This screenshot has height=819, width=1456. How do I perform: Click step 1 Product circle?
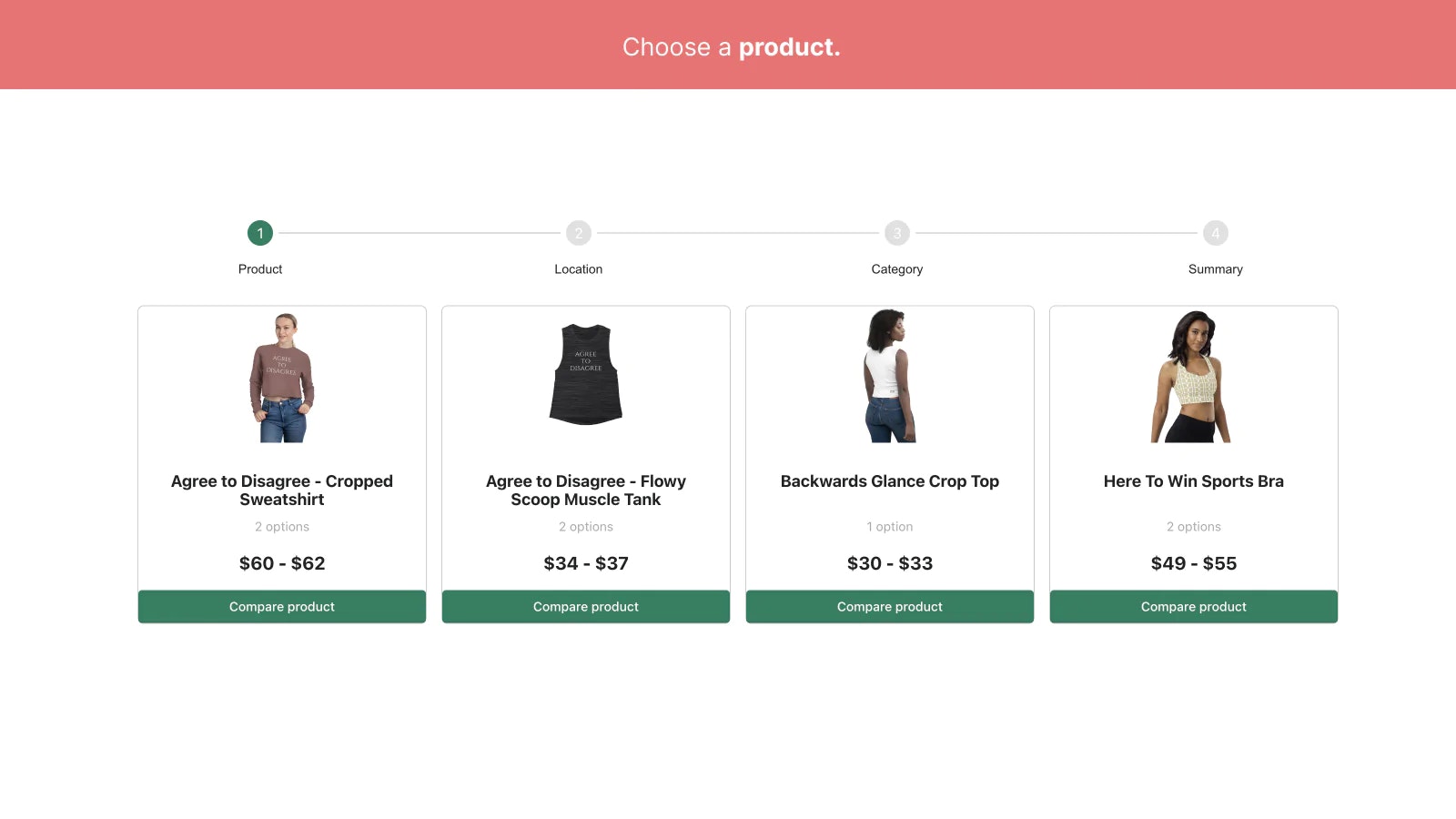click(x=260, y=233)
